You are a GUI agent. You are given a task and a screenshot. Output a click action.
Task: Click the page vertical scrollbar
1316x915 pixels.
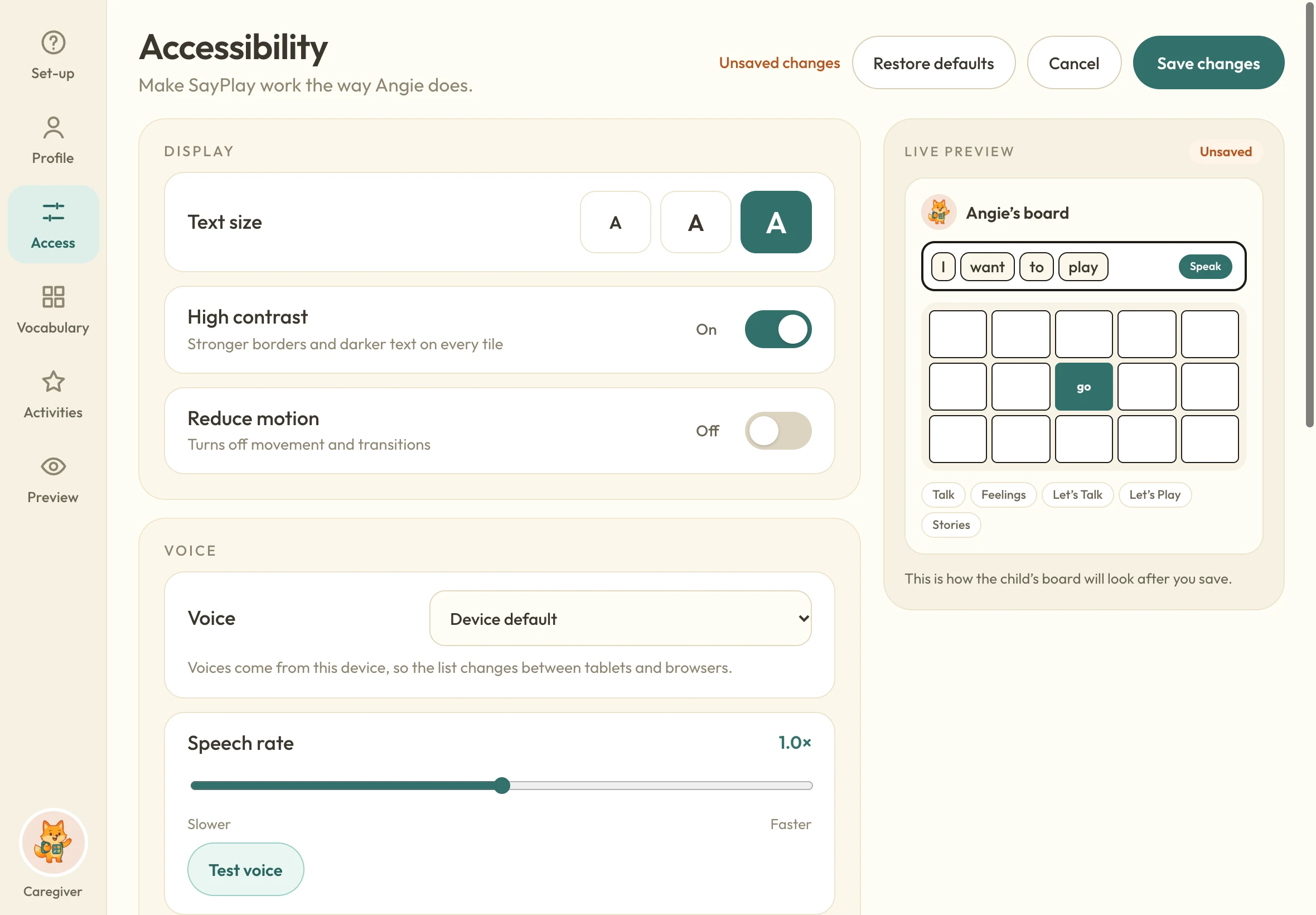coord(1309,215)
